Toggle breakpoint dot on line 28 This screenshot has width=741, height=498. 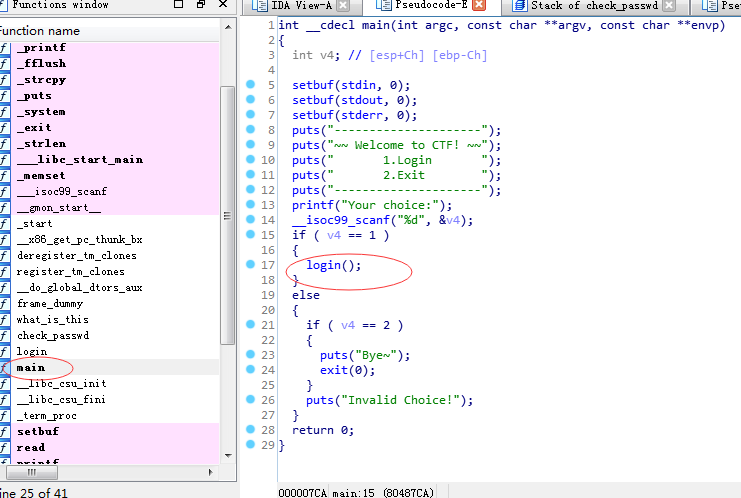pyautogui.click(x=250, y=429)
